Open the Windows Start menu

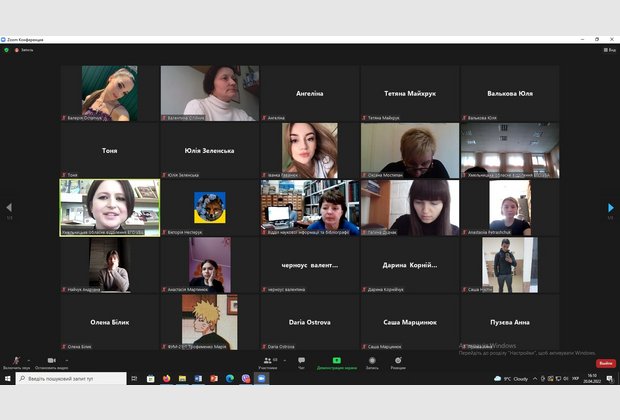point(8,378)
